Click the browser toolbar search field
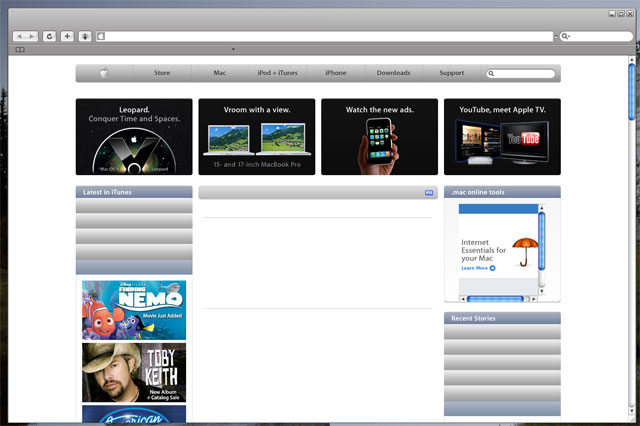 point(596,36)
